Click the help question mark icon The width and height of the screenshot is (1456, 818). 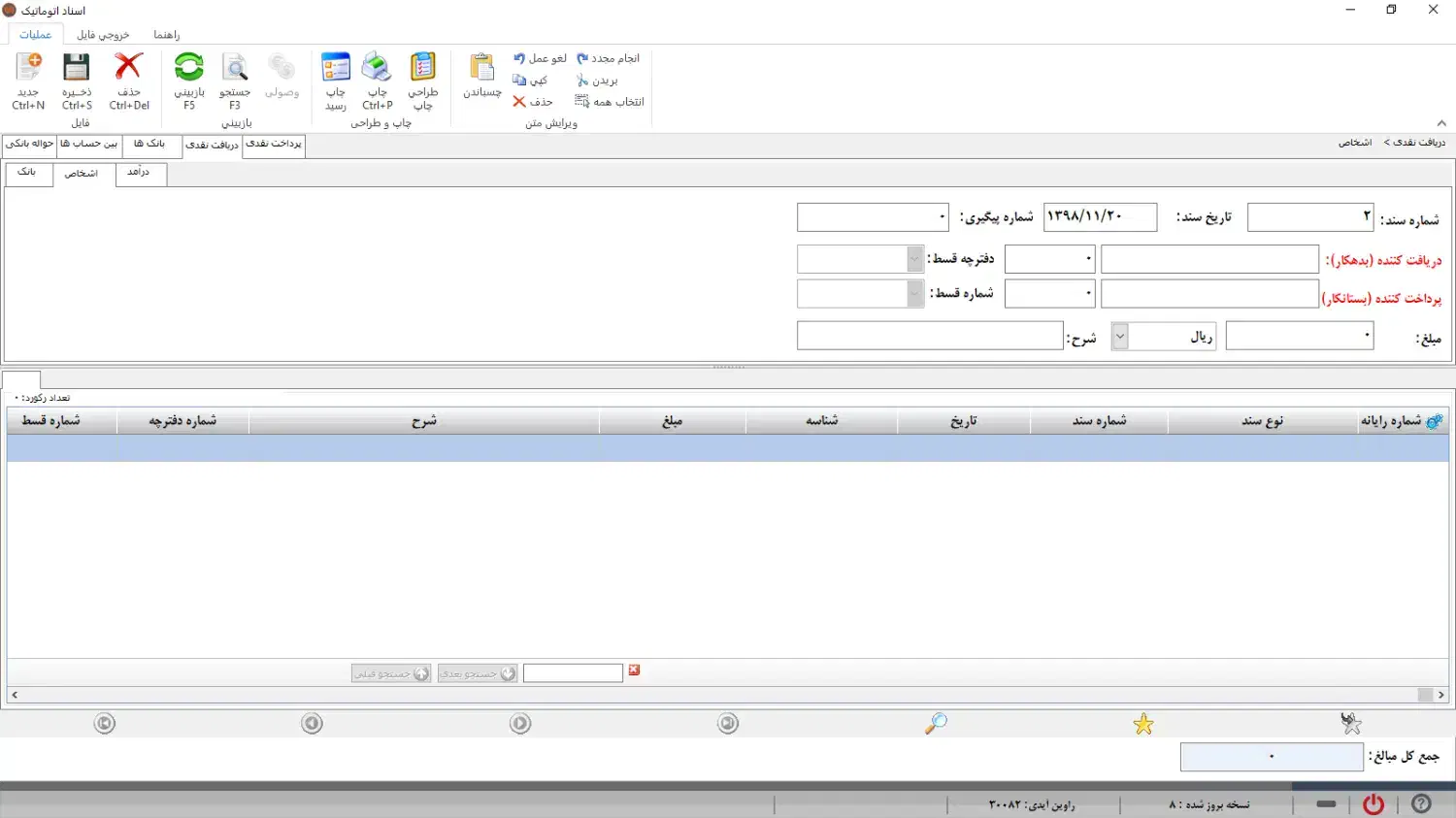[x=1421, y=803]
